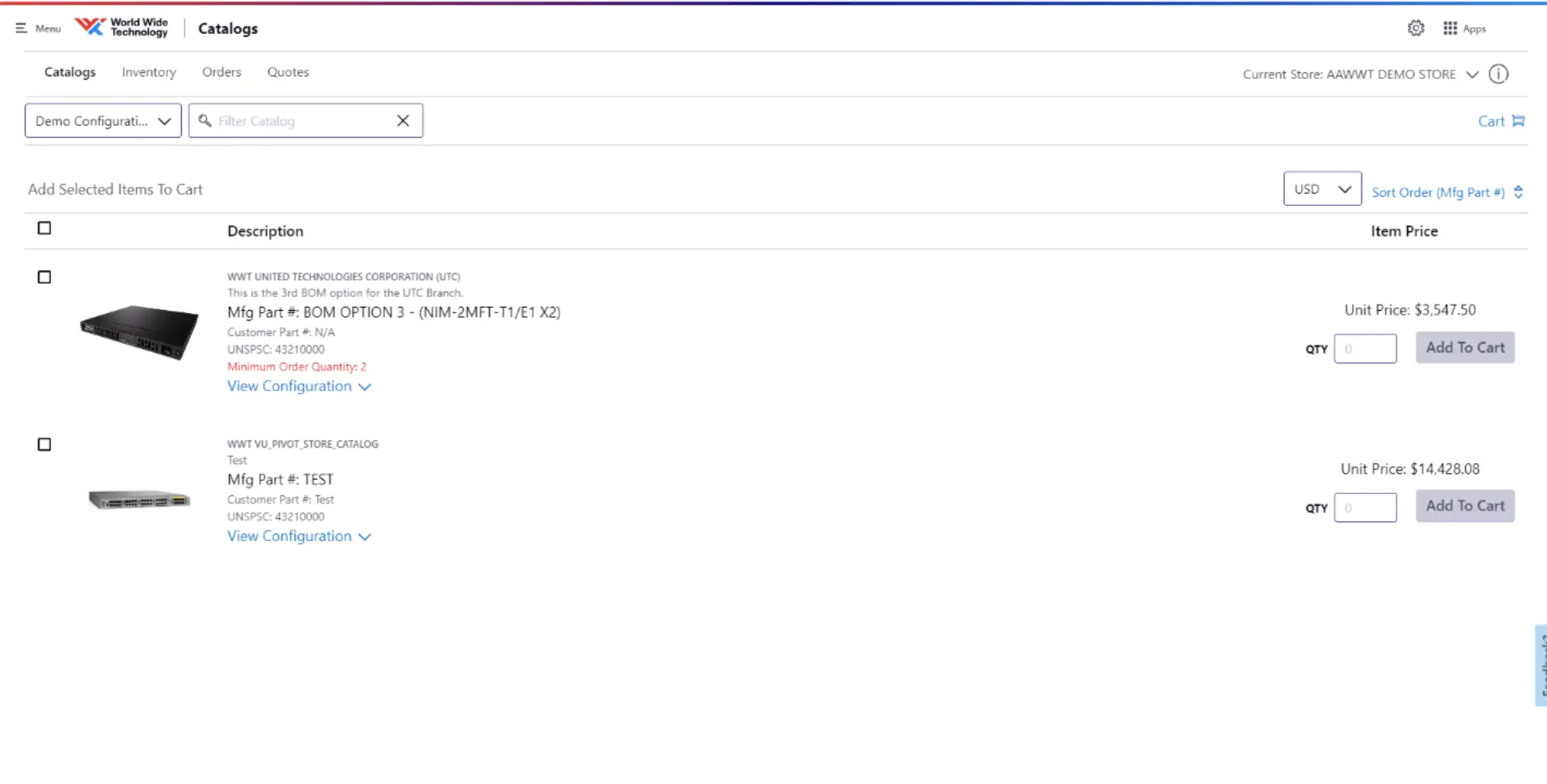Clear the Filter Catalog field with X
This screenshot has height=784, width=1547.
click(x=403, y=121)
